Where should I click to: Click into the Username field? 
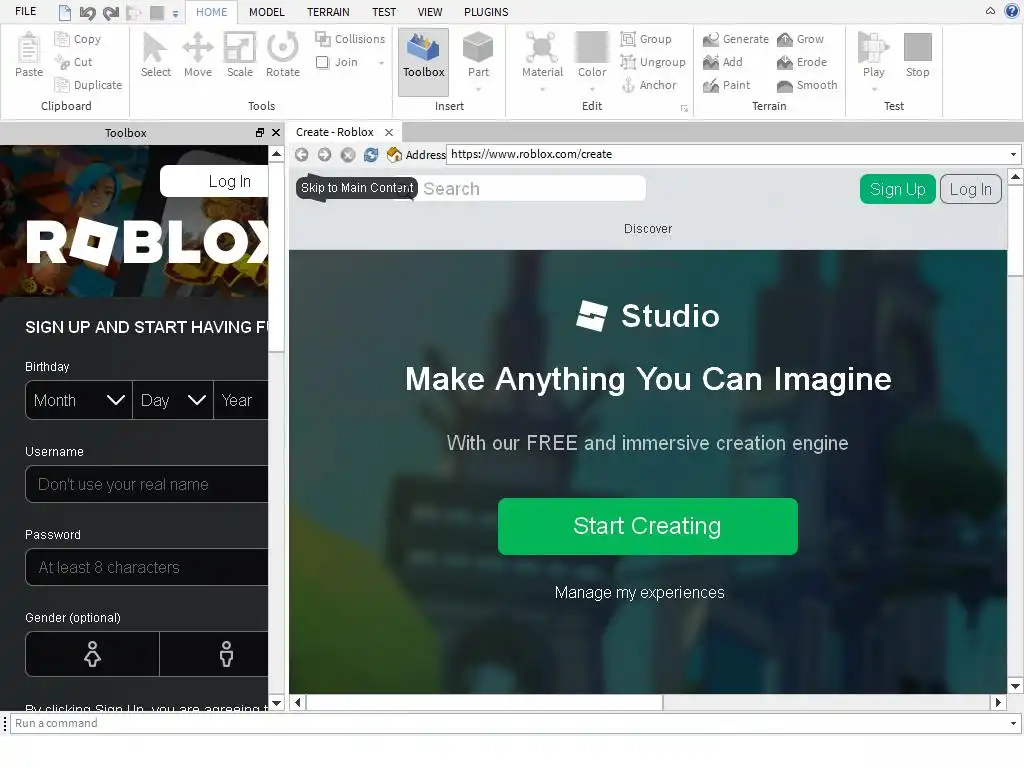pyautogui.click(x=147, y=484)
